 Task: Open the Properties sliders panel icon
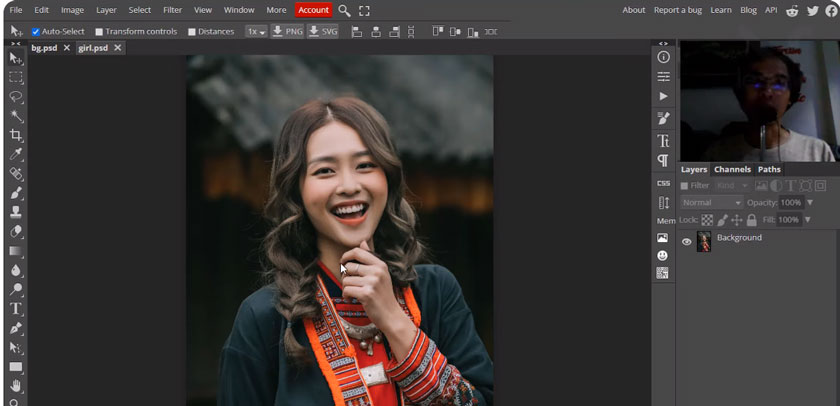coord(663,77)
